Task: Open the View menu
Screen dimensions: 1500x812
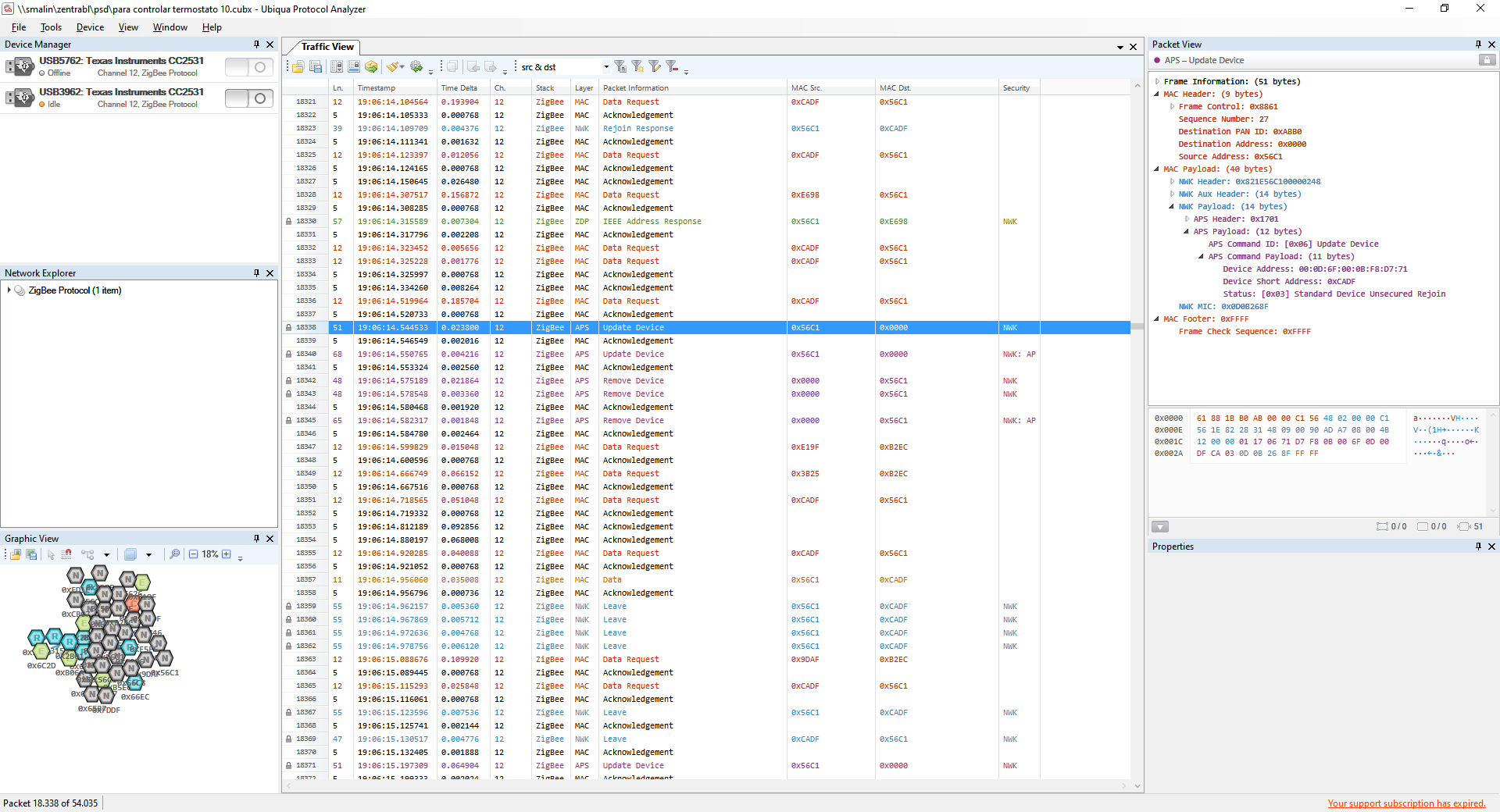Action: click(x=128, y=27)
